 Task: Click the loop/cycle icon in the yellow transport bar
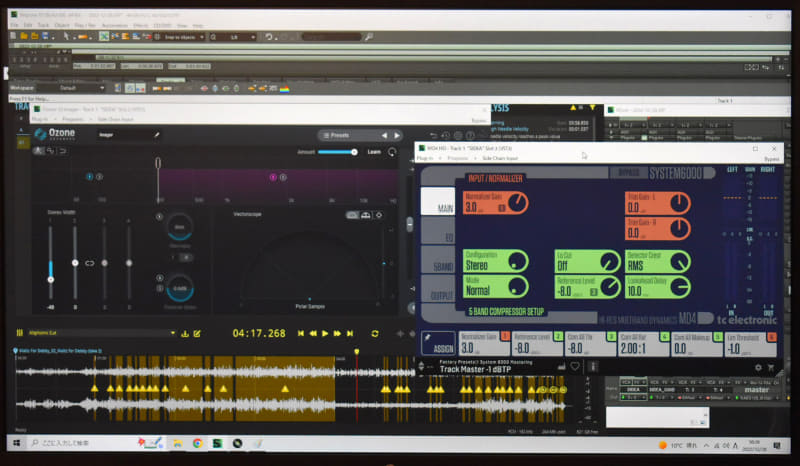[x=375, y=333]
